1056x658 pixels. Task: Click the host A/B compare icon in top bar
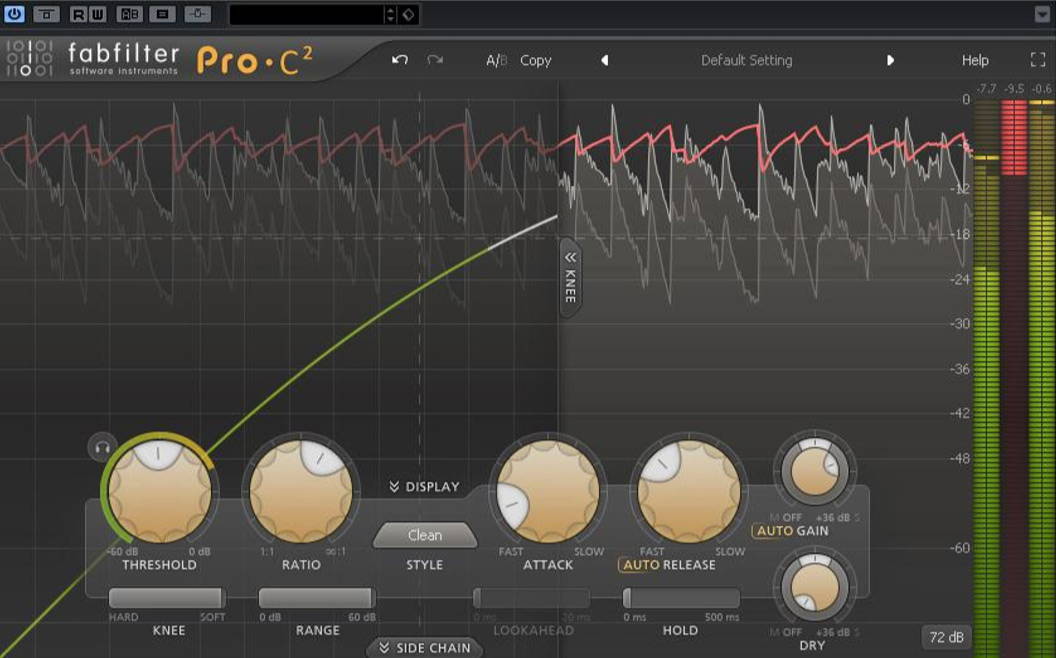129,14
